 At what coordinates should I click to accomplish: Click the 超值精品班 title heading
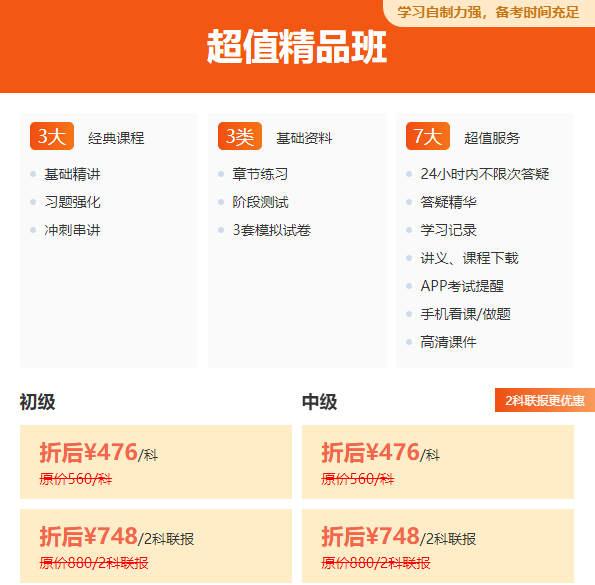(x=297, y=47)
